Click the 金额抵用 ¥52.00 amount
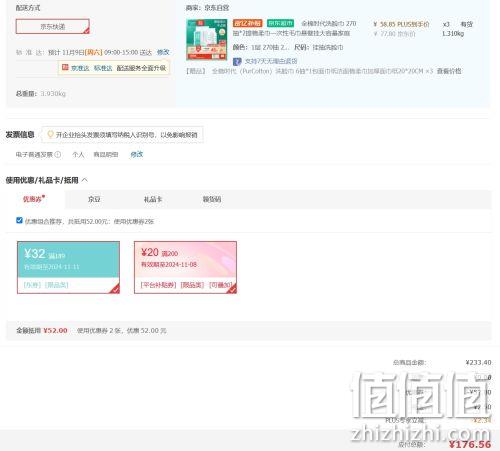The width and height of the screenshot is (500, 451). point(55,330)
